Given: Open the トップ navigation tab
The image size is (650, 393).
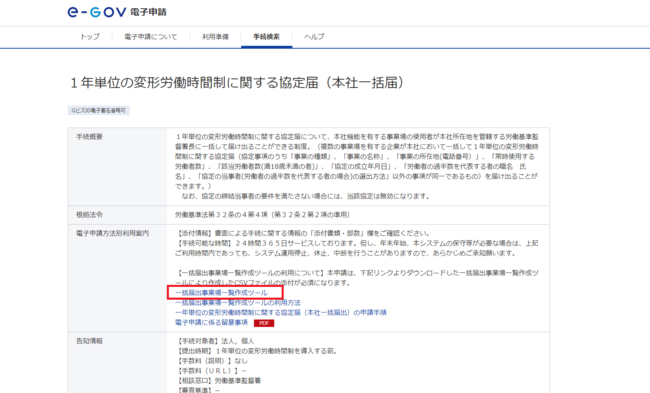Looking at the screenshot, I should pos(90,37).
